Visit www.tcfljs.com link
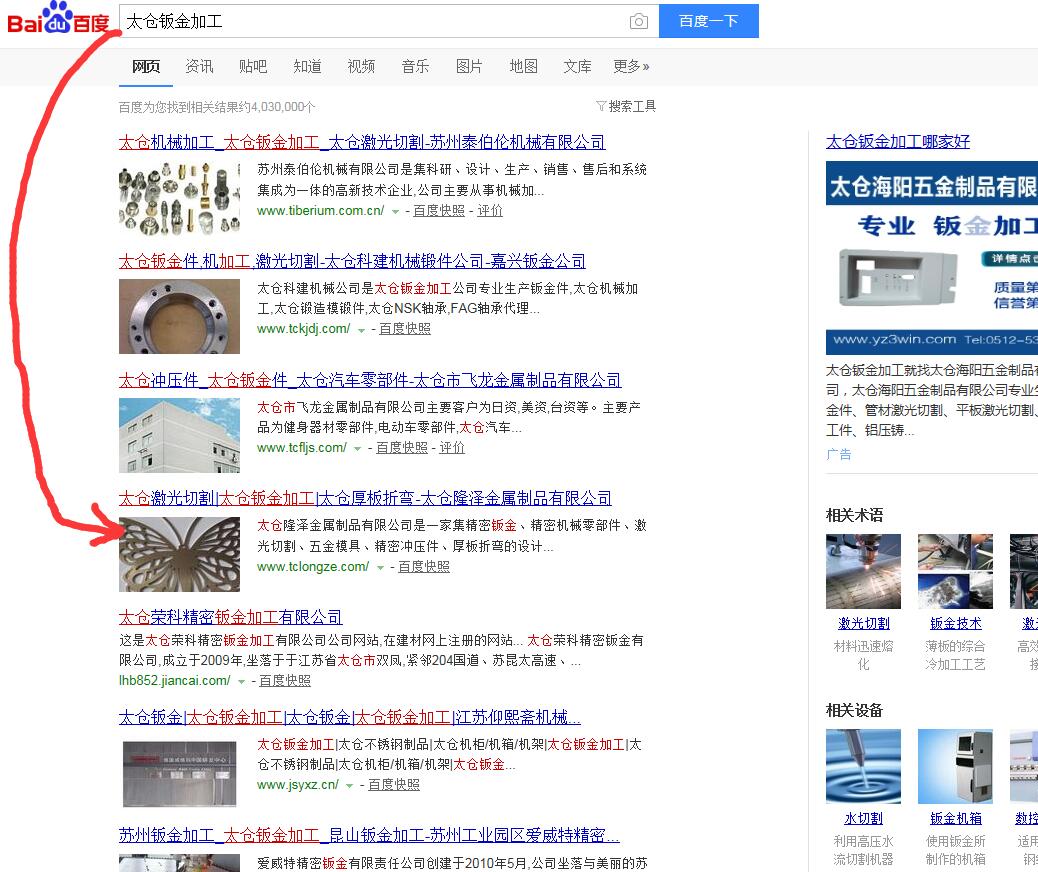The width and height of the screenshot is (1038, 872). (302, 448)
